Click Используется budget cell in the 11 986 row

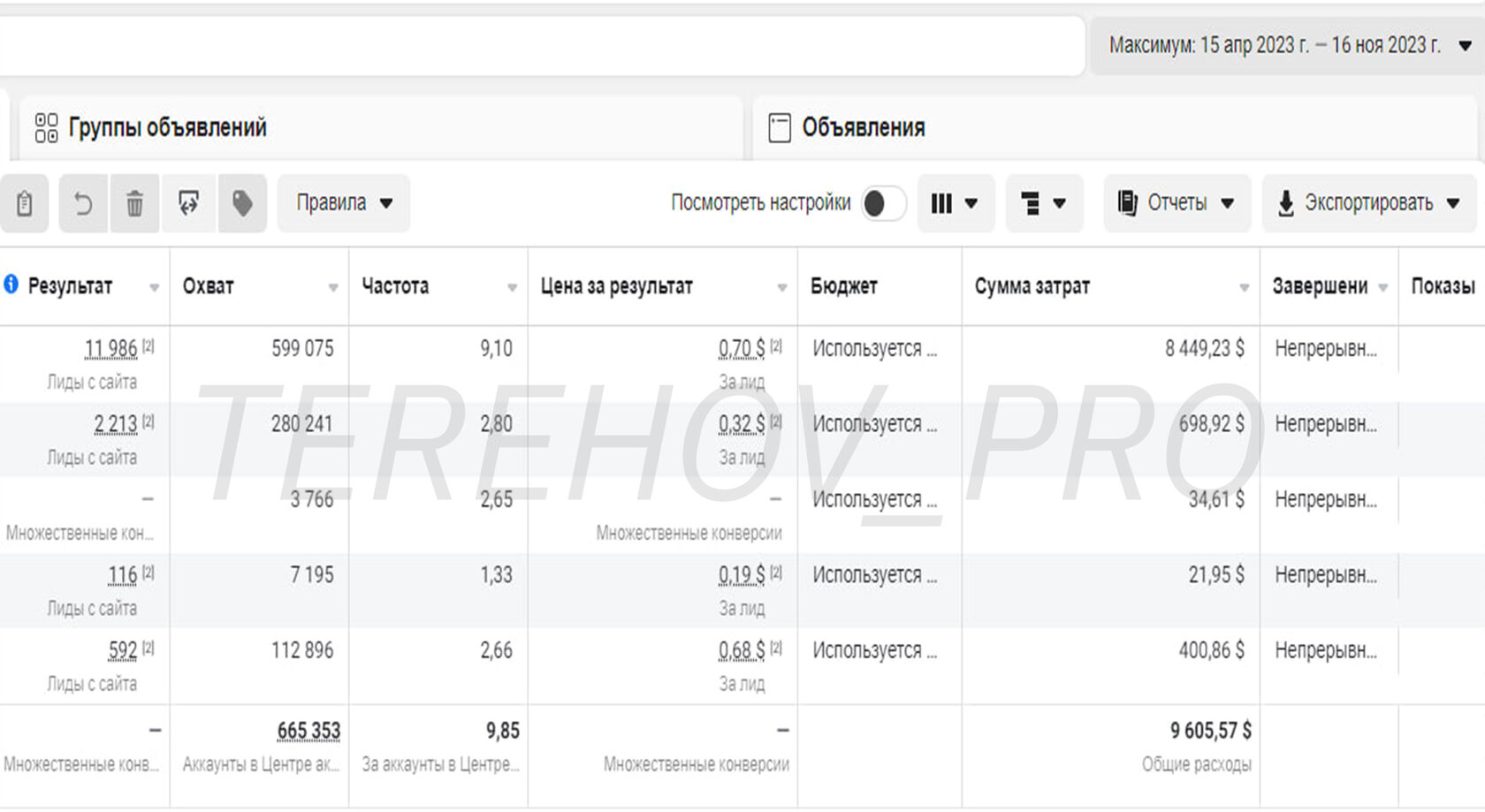875,349
